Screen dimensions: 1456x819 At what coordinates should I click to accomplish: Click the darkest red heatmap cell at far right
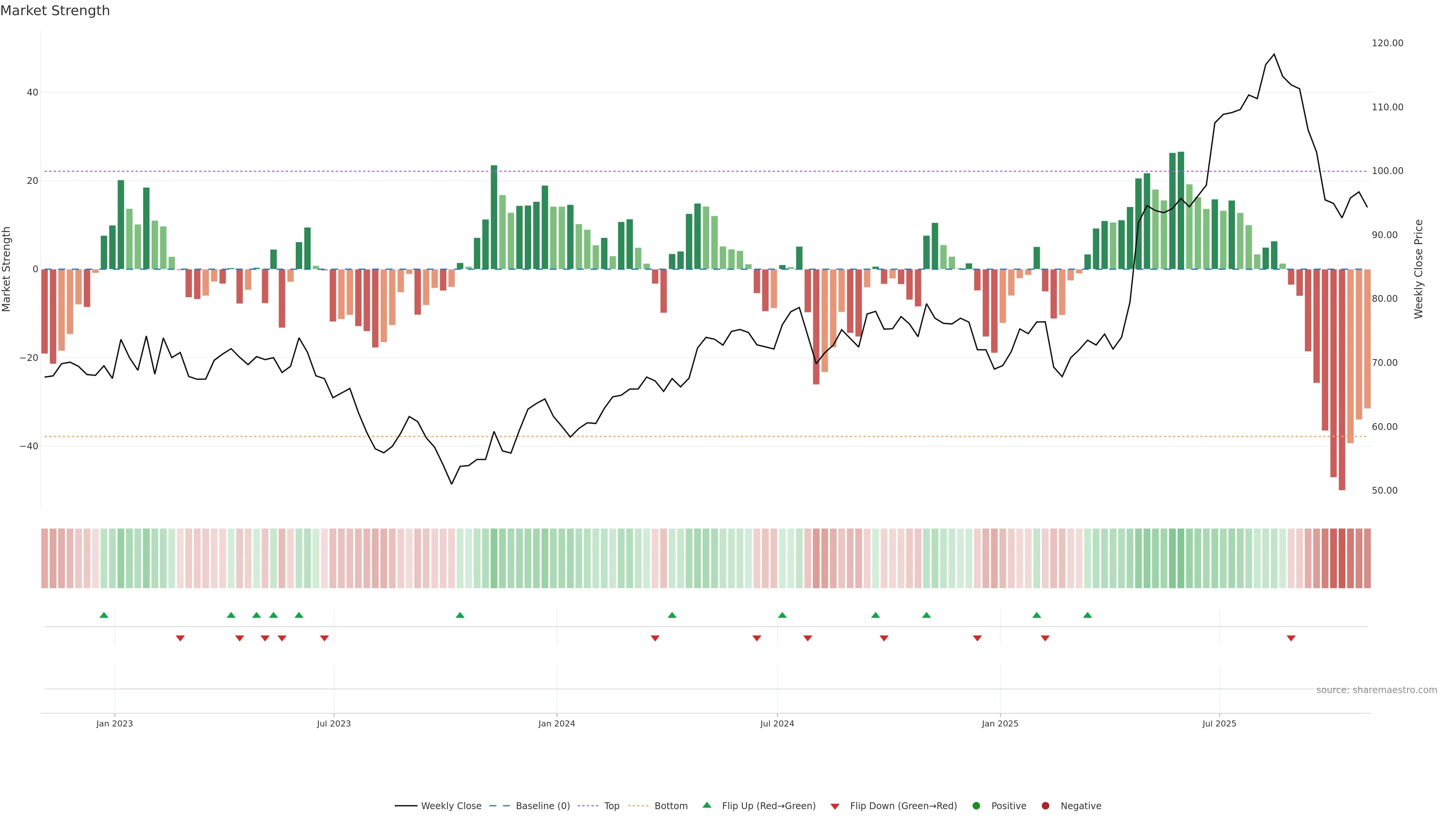coord(1342,559)
